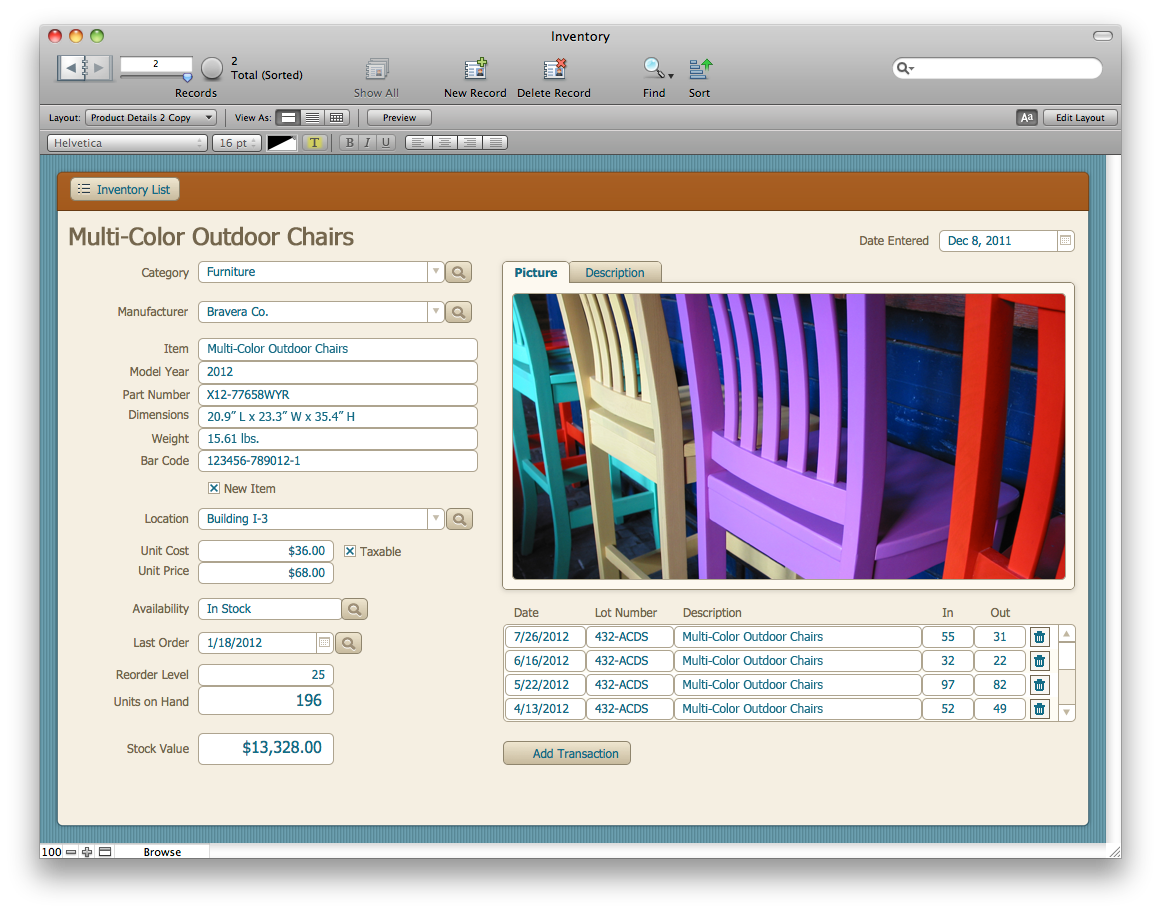Open search field options dropdown
1161x913 pixels.
[905, 68]
